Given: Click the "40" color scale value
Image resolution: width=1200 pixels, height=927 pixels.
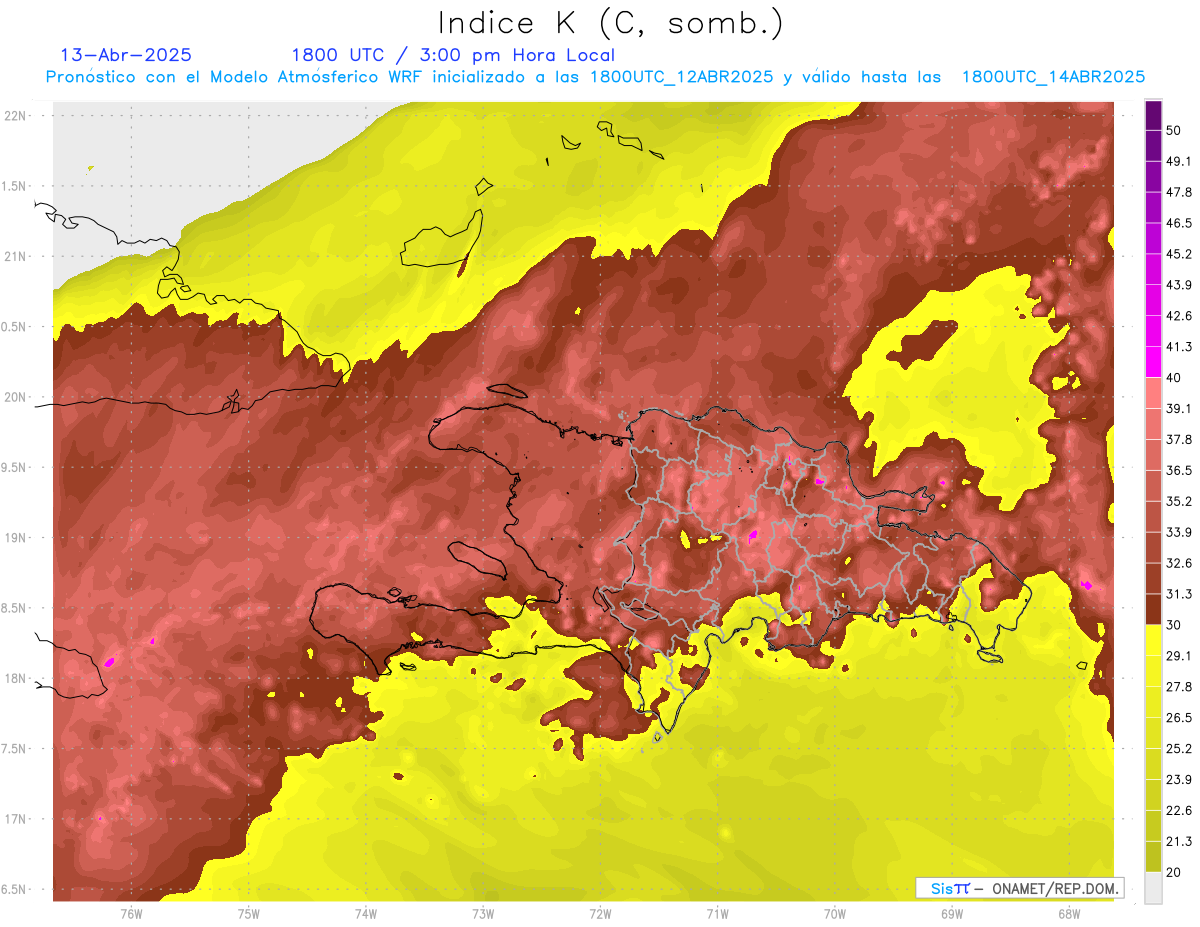Looking at the screenshot, I should point(1175,378).
